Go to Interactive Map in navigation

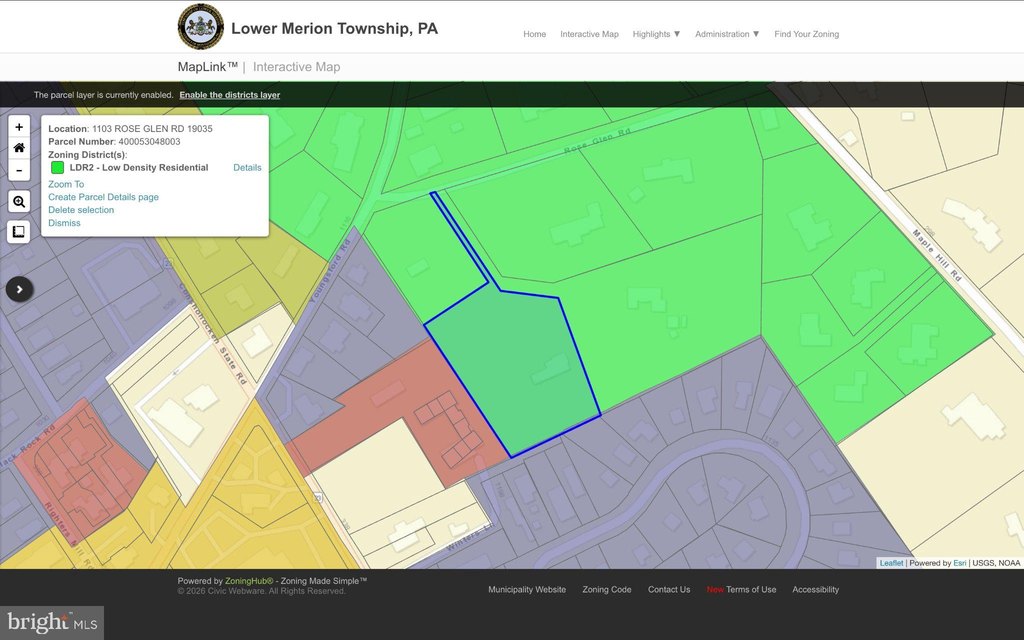tap(589, 34)
